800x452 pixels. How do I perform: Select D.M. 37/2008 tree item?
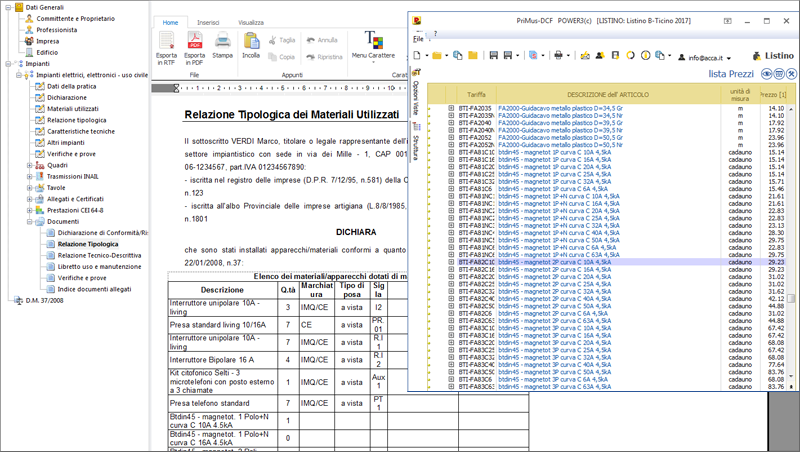click(x=44, y=300)
